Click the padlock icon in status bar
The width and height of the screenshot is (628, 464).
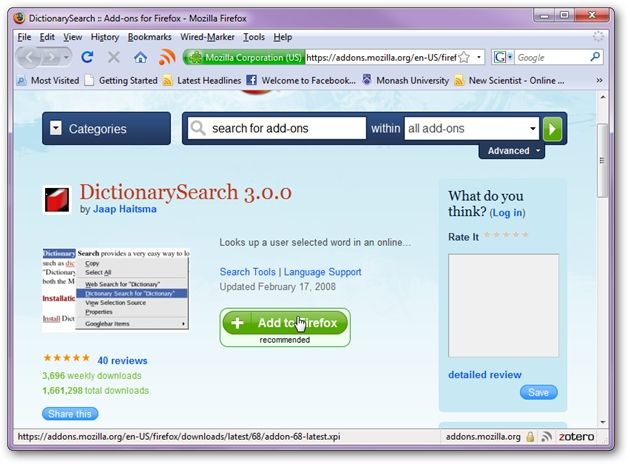530,436
